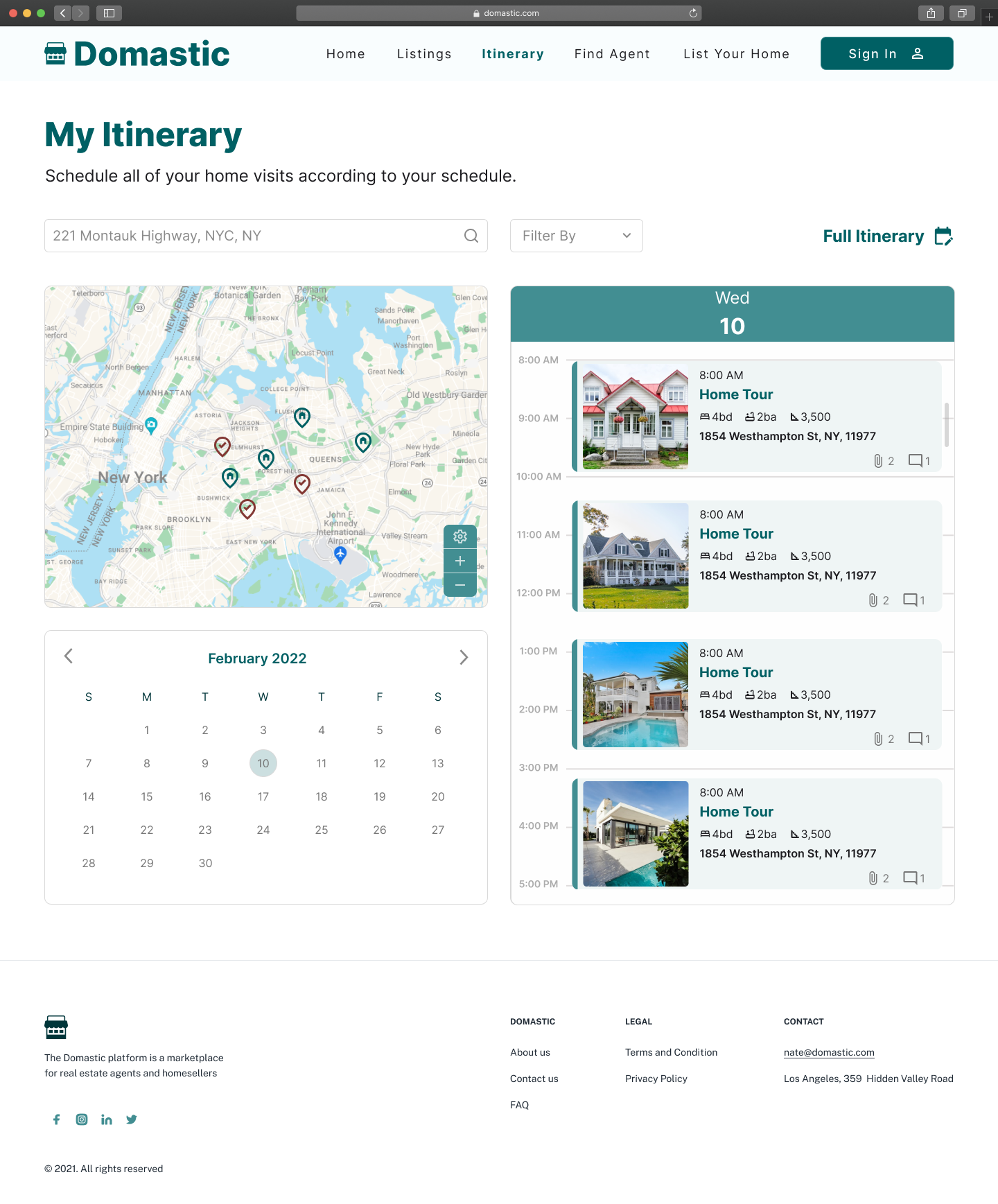Open comments icon on first Home Tour card
Viewport: 998px width, 1204px height.
(x=916, y=460)
